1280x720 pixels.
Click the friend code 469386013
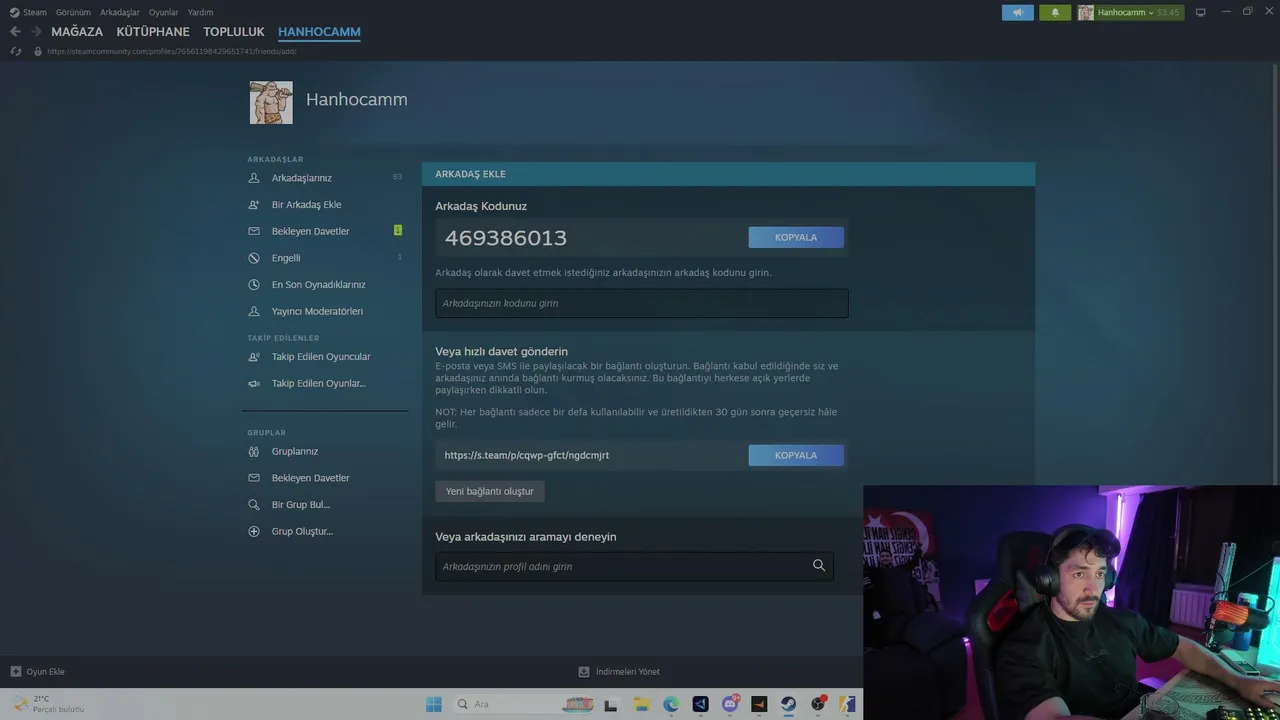click(x=506, y=238)
